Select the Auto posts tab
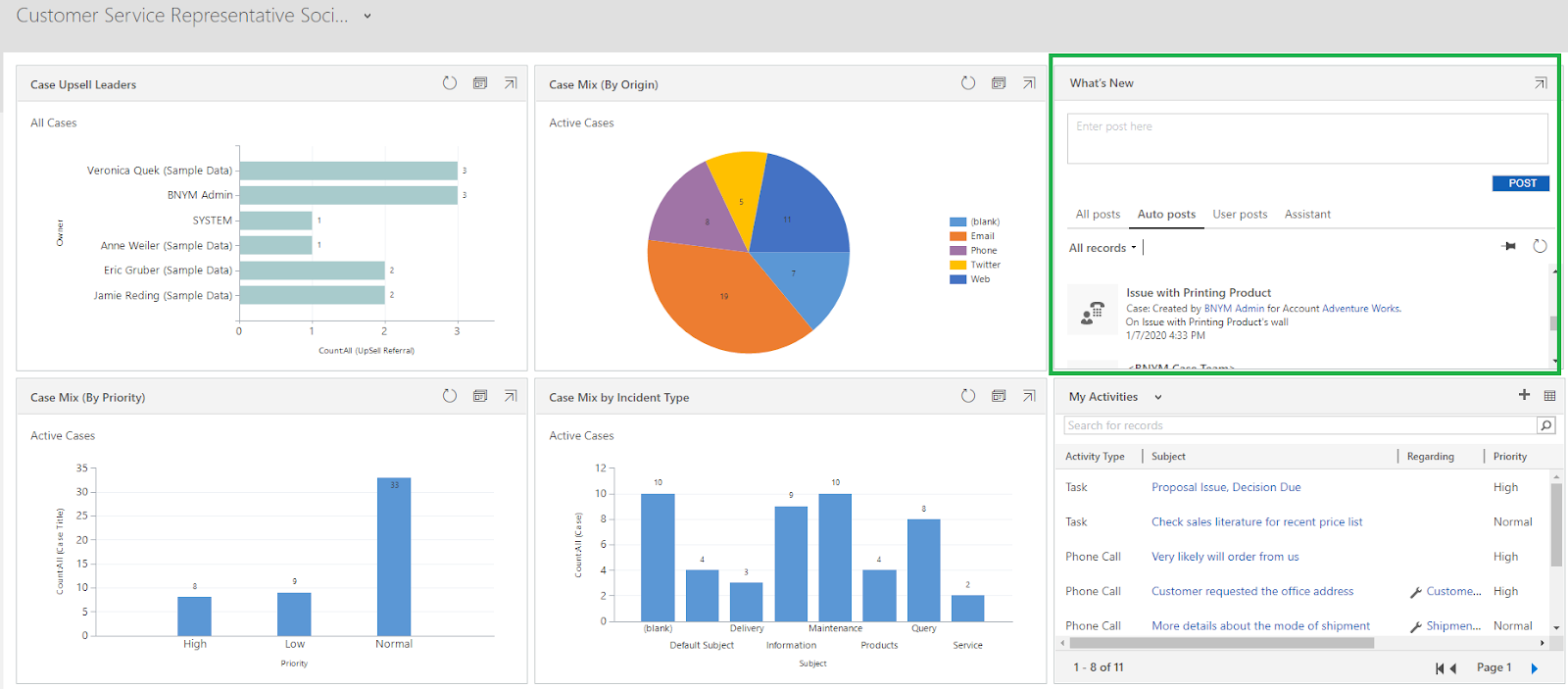 click(1166, 214)
